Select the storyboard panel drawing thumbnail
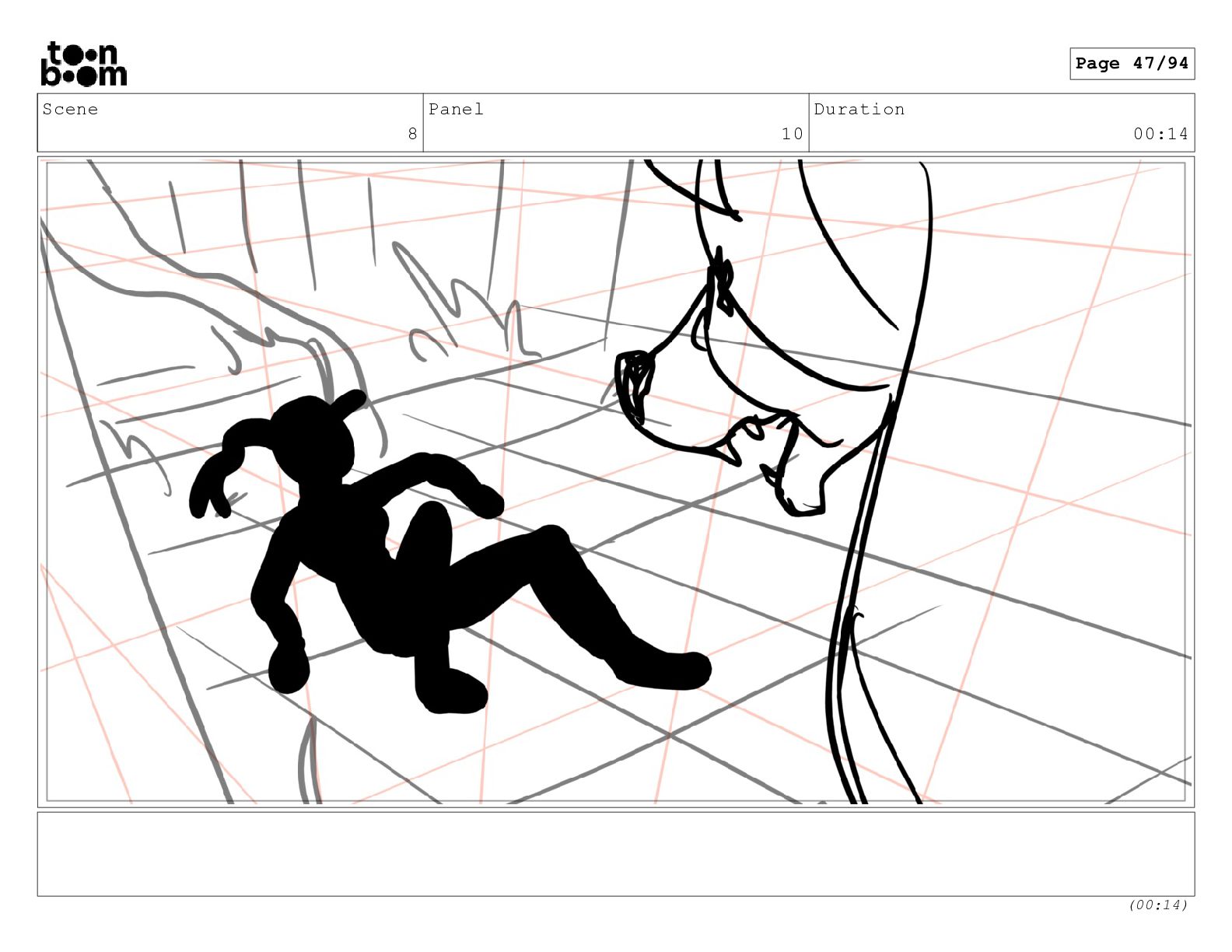 tap(616, 482)
